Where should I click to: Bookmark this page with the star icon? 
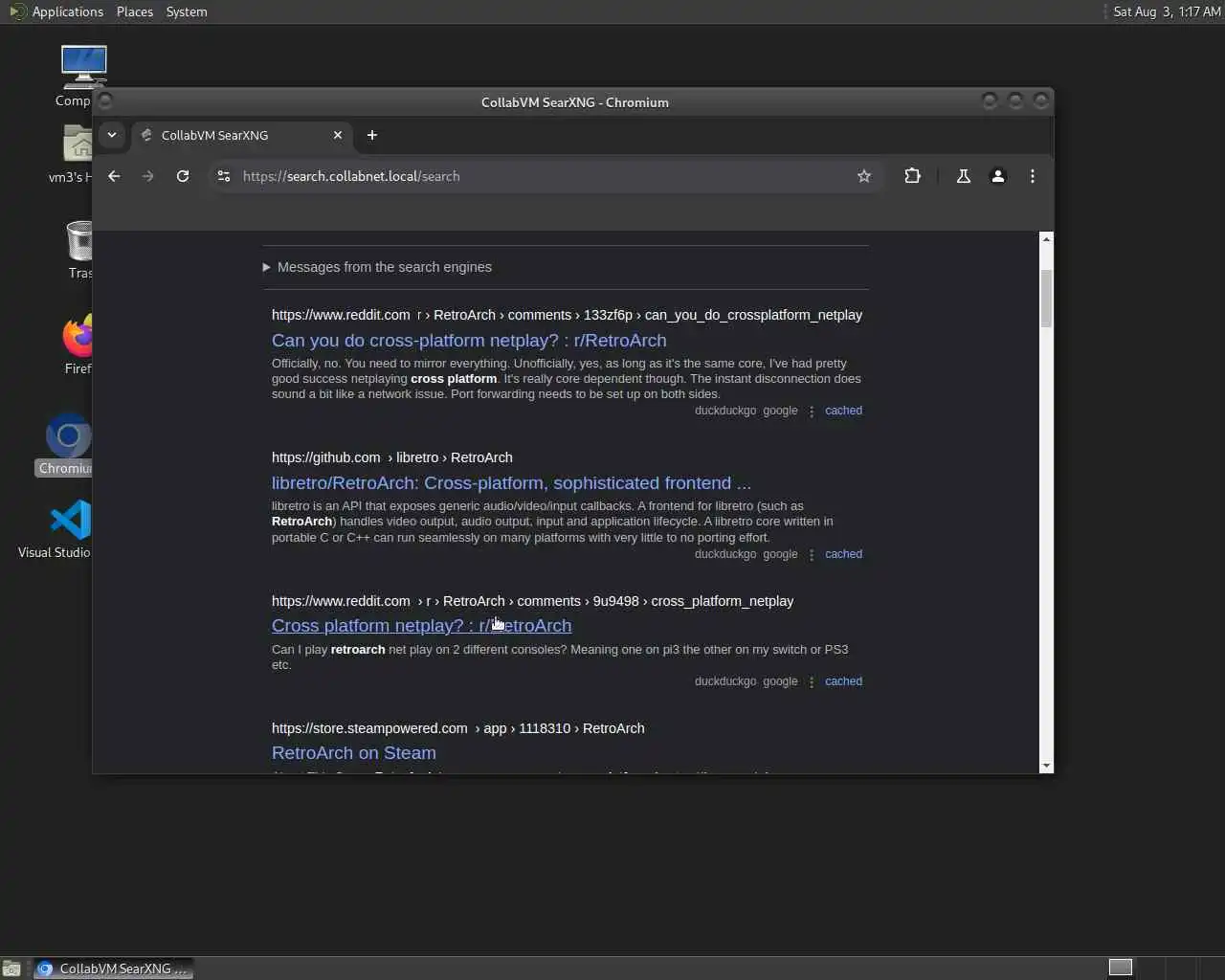[864, 176]
